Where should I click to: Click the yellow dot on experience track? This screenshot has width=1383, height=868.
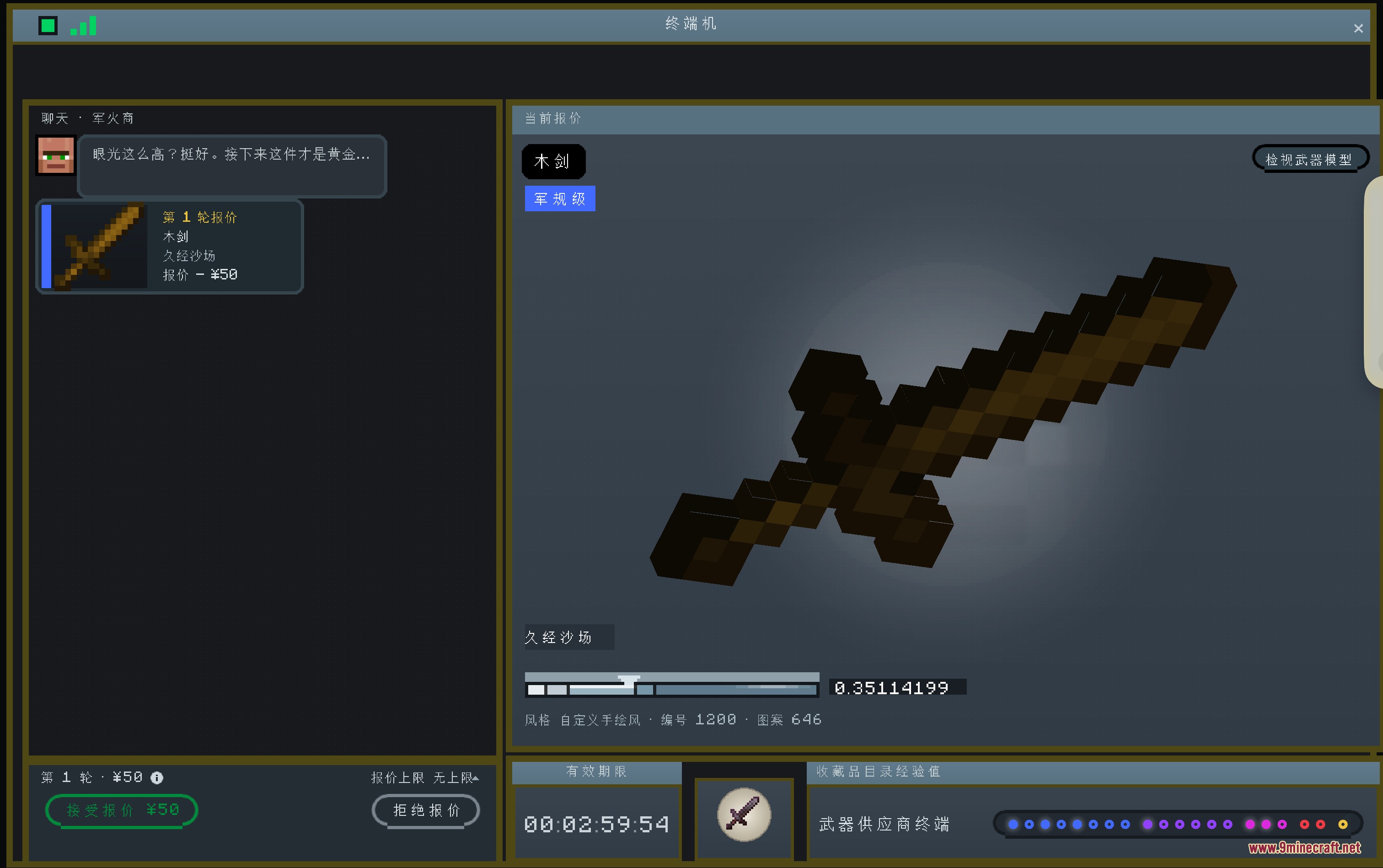tap(1343, 825)
